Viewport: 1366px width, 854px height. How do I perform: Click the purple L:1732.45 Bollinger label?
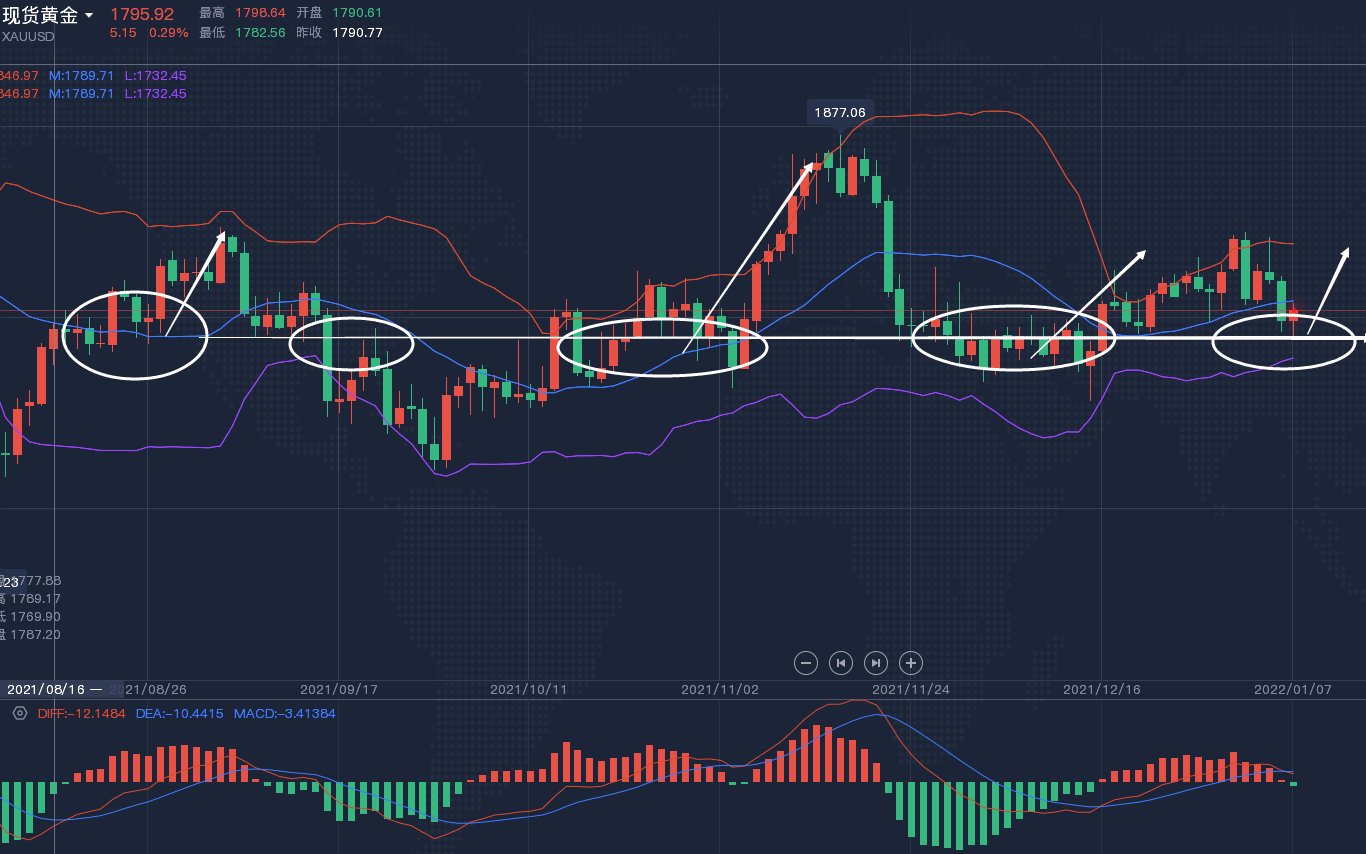pyautogui.click(x=155, y=76)
